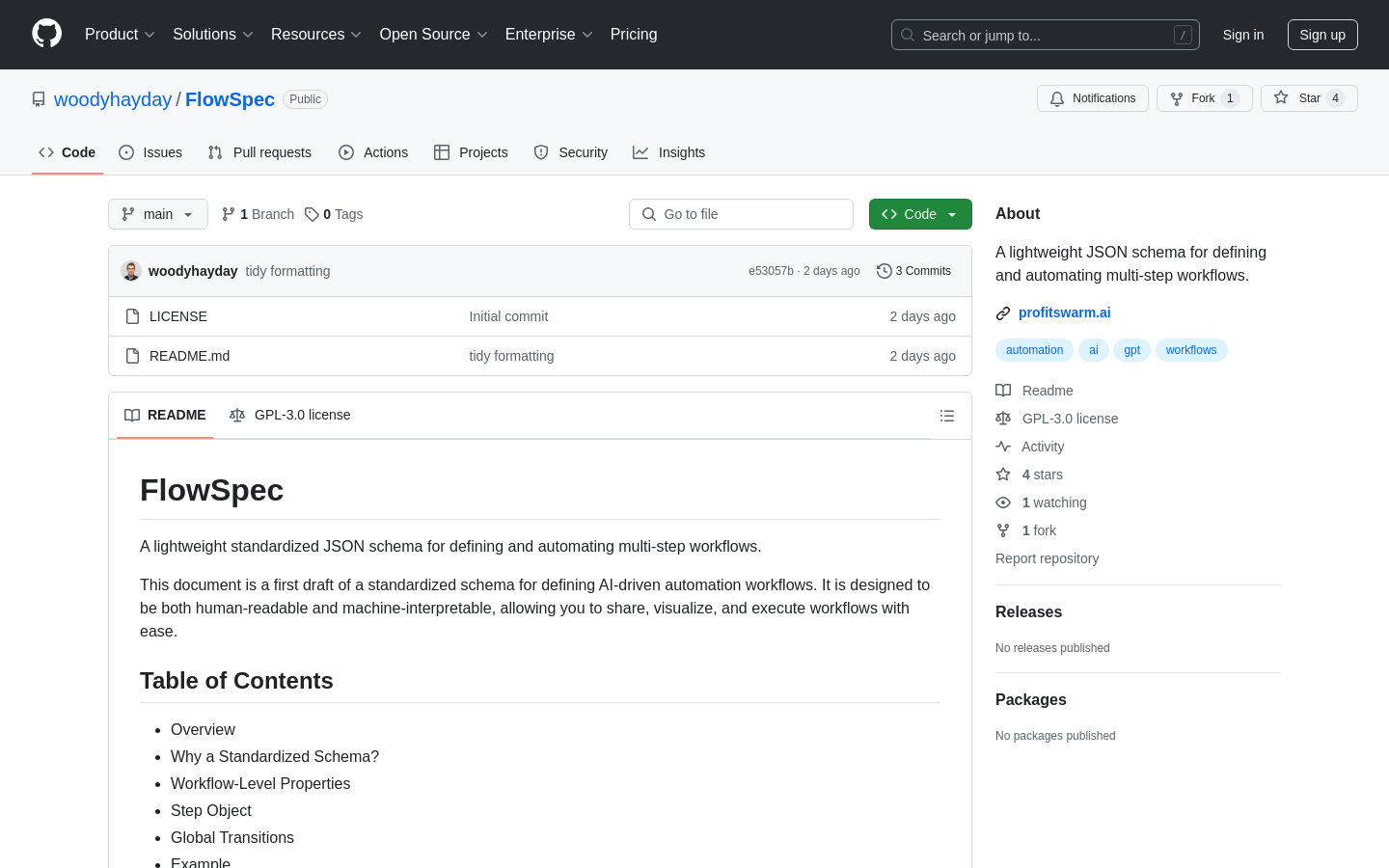
Task: Click the Sign up button
Action: click(1322, 35)
